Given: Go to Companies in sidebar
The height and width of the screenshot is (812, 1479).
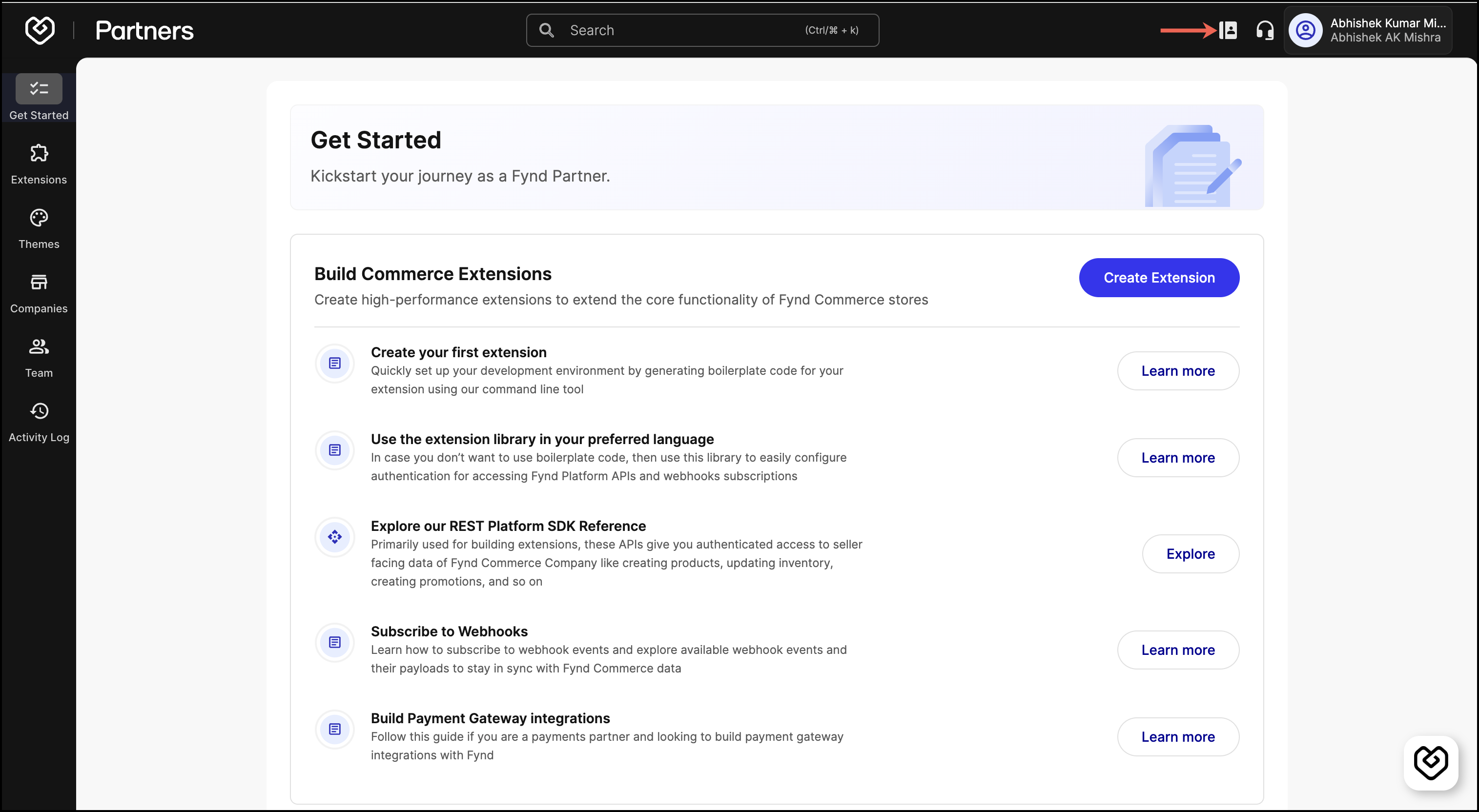Looking at the screenshot, I should [x=39, y=293].
